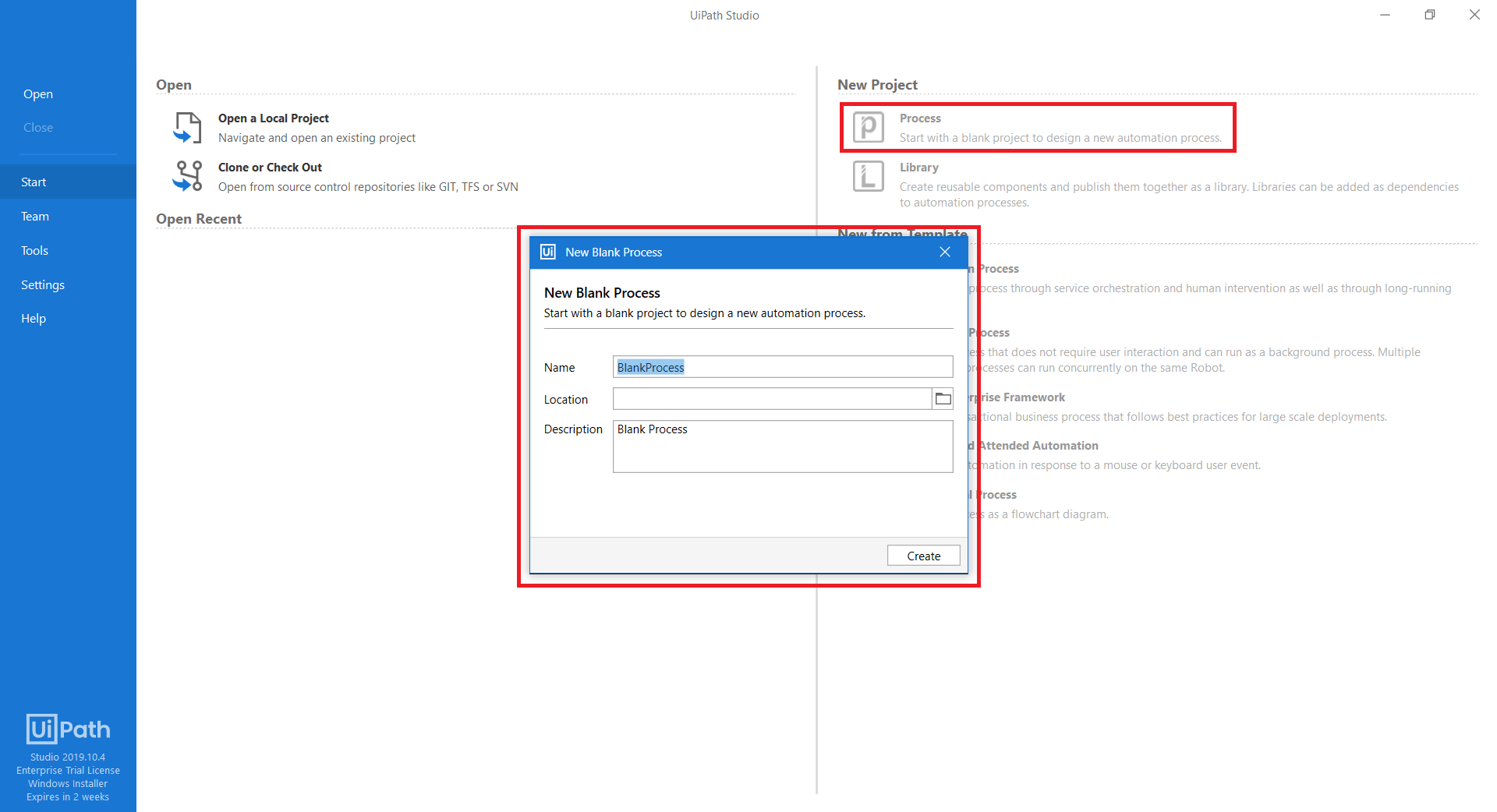Browse for location using folder icon
Viewport: 1497px width, 812px height.
coord(943,399)
